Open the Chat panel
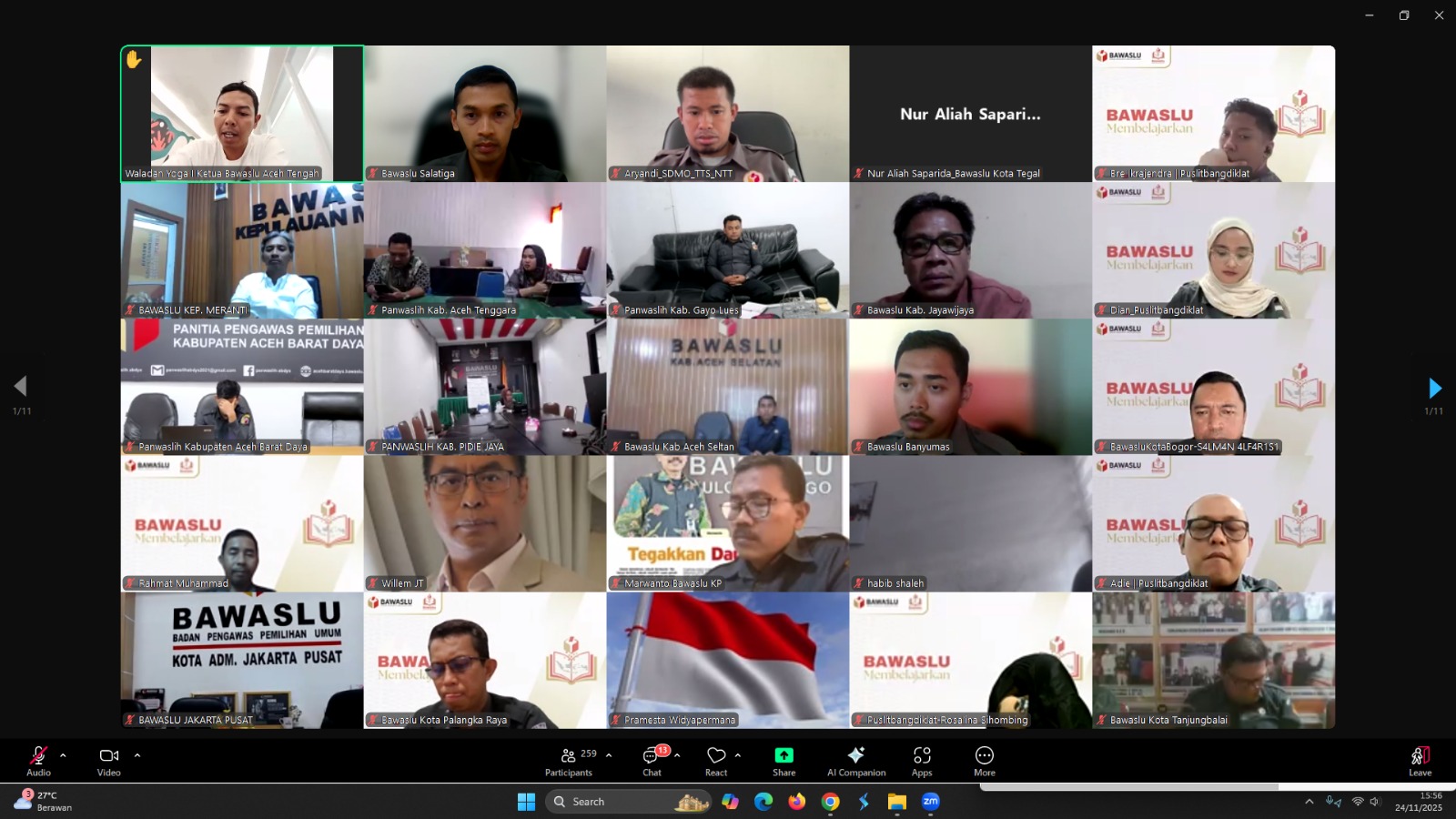This screenshot has width=1456, height=819. [652, 760]
